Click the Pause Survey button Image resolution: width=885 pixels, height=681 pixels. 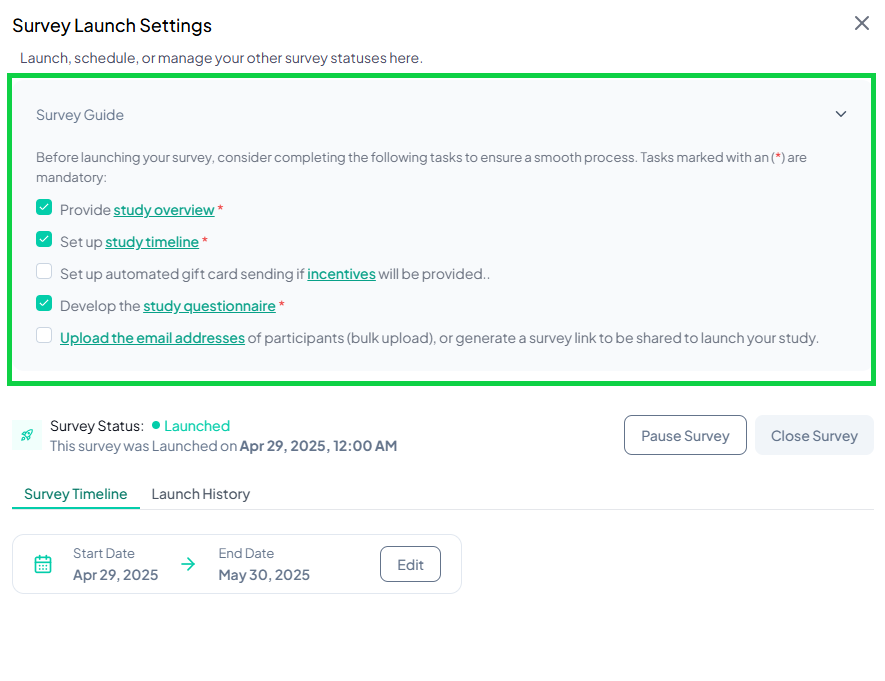(x=685, y=435)
